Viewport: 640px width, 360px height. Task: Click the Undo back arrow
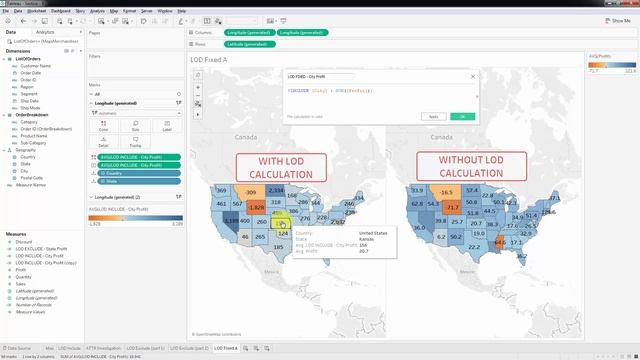[23, 21]
